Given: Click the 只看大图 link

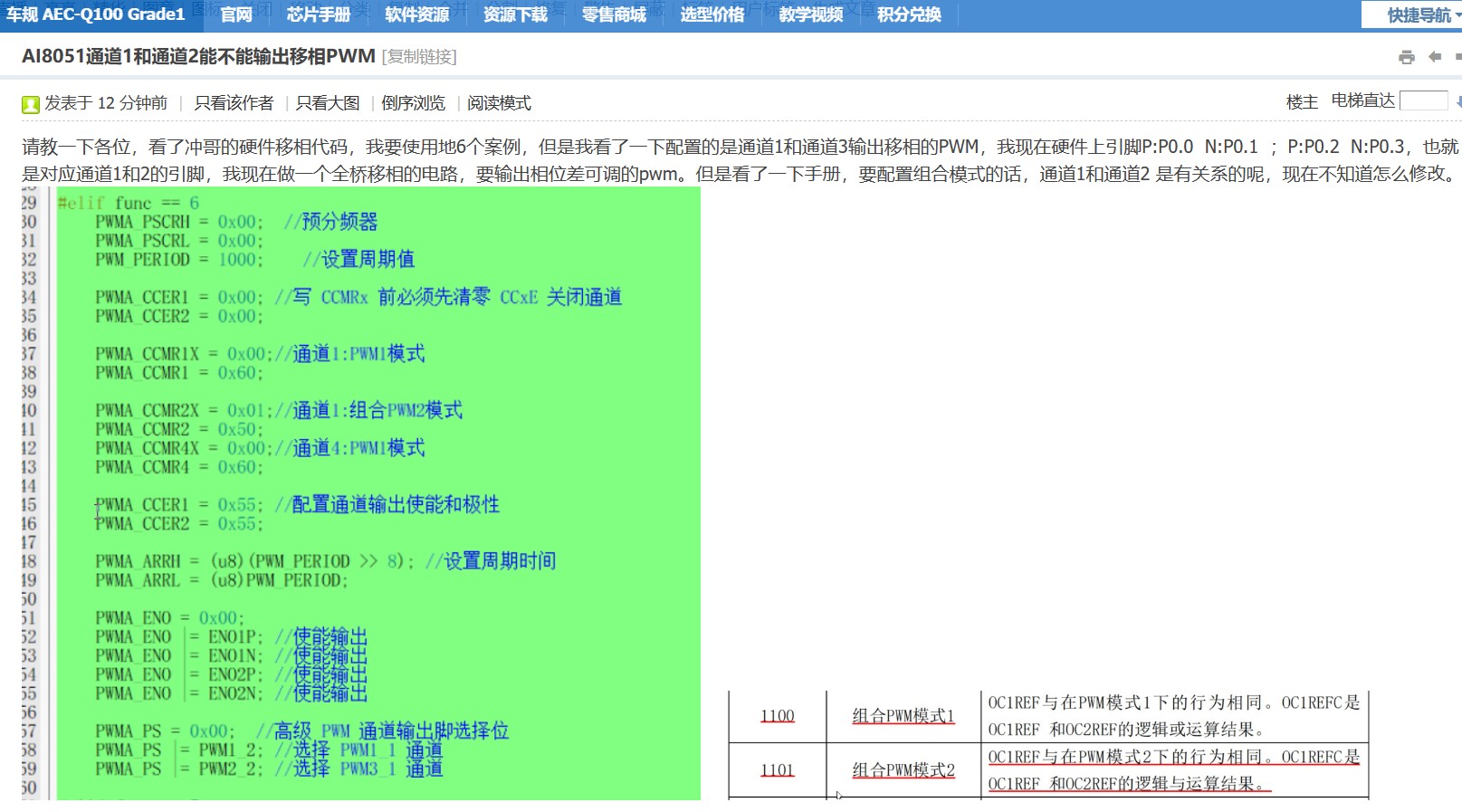Looking at the screenshot, I should 328,103.
